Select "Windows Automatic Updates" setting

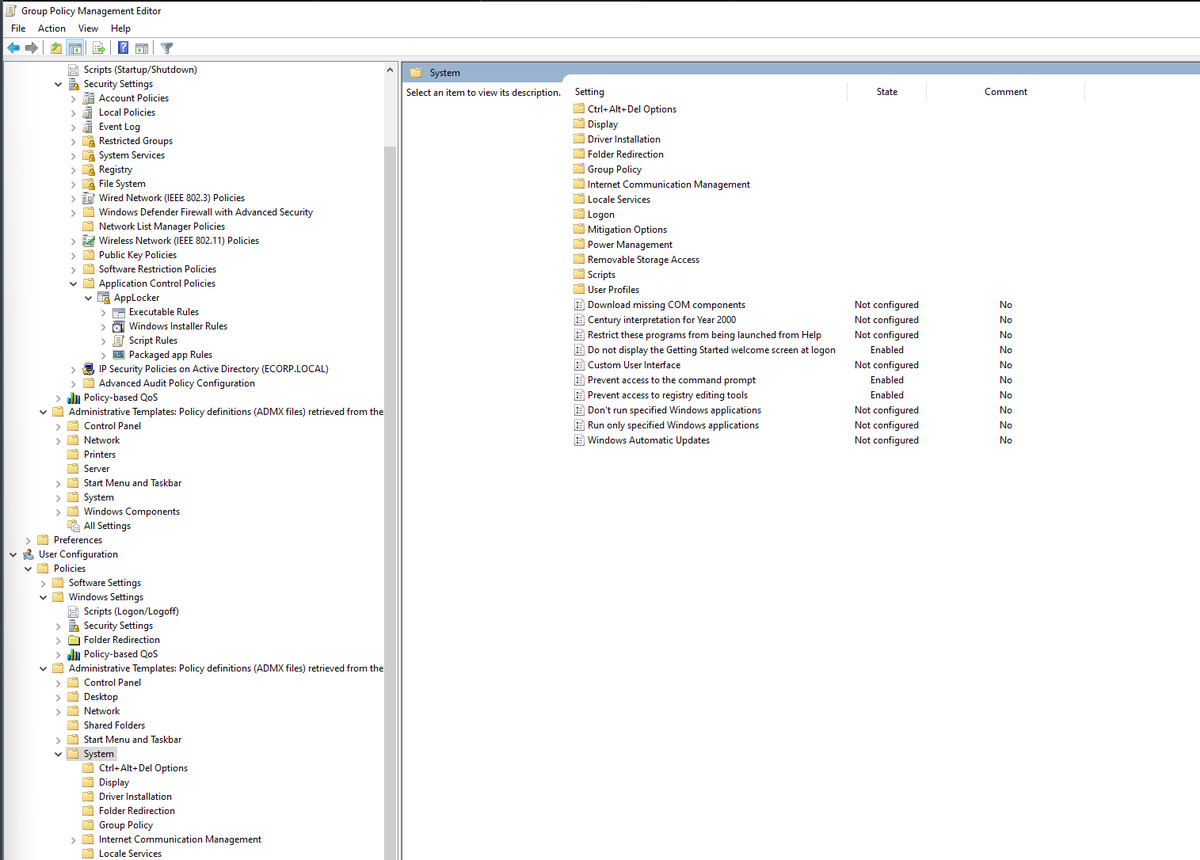(649, 440)
